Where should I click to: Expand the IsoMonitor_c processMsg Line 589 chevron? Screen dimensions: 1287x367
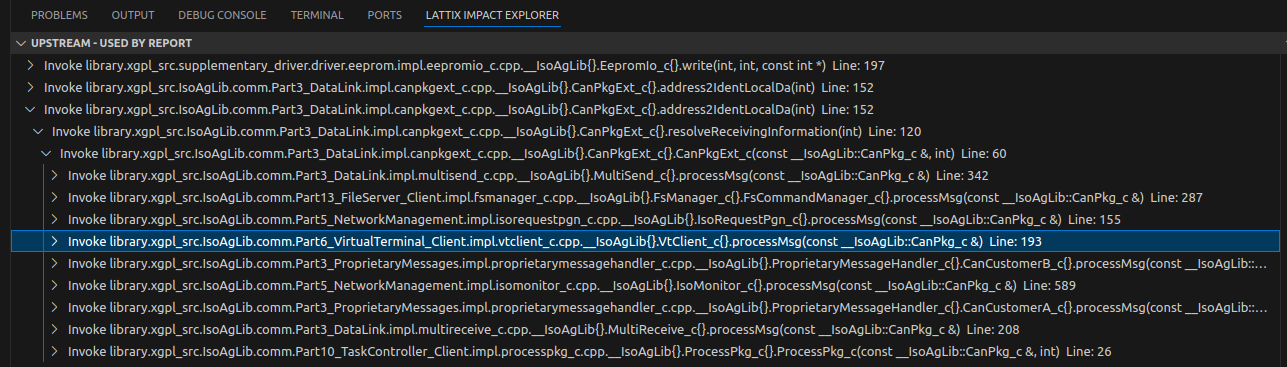coord(55,285)
